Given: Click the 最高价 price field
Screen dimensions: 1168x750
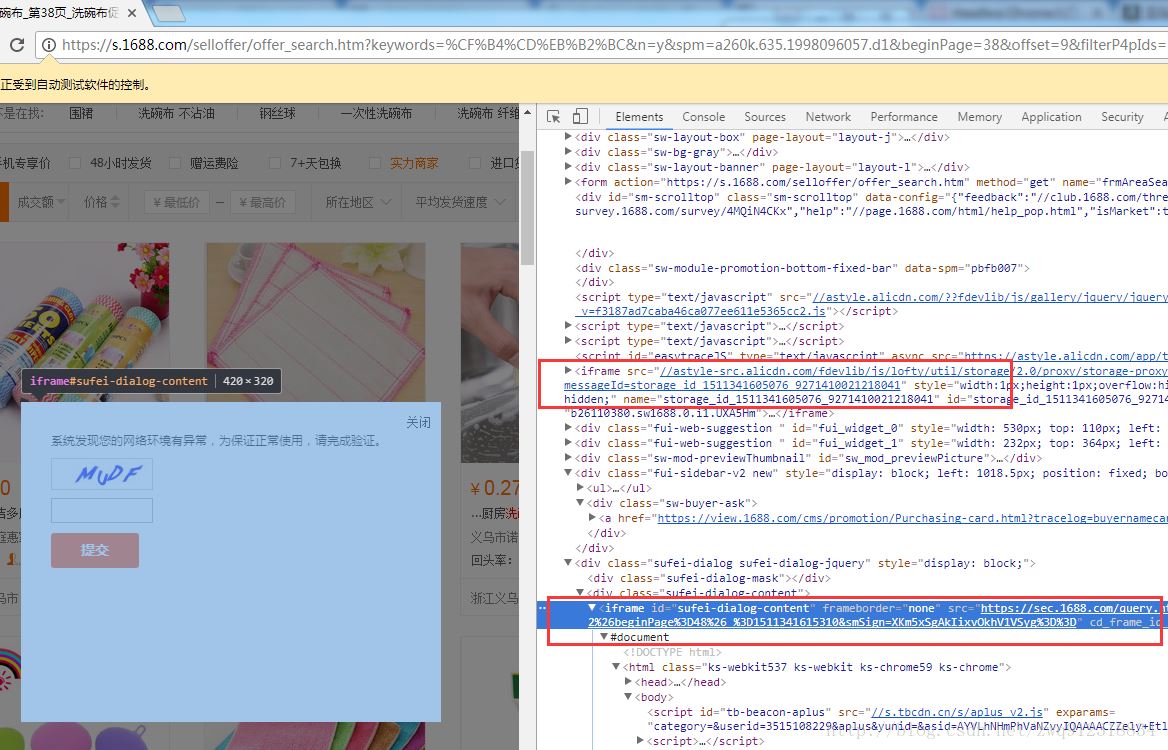Looking at the screenshot, I should [262, 202].
